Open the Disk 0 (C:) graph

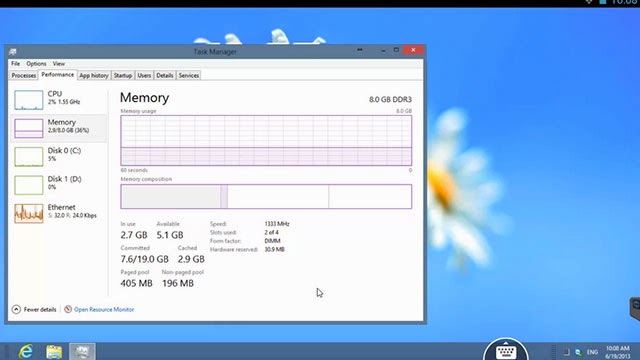(29, 157)
